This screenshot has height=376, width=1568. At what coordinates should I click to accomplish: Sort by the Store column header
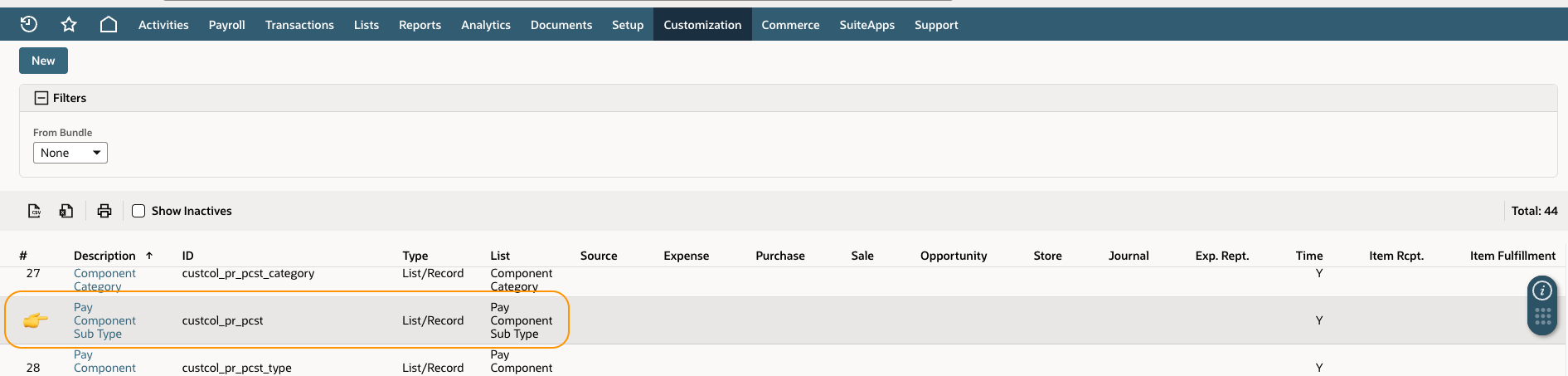(x=1047, y=256)
